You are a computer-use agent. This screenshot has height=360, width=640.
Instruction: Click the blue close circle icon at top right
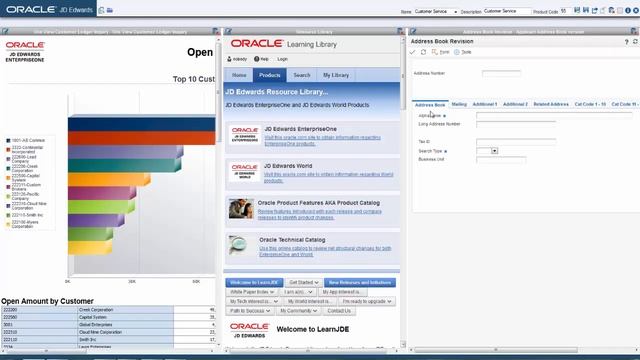(x=636, y=11)
